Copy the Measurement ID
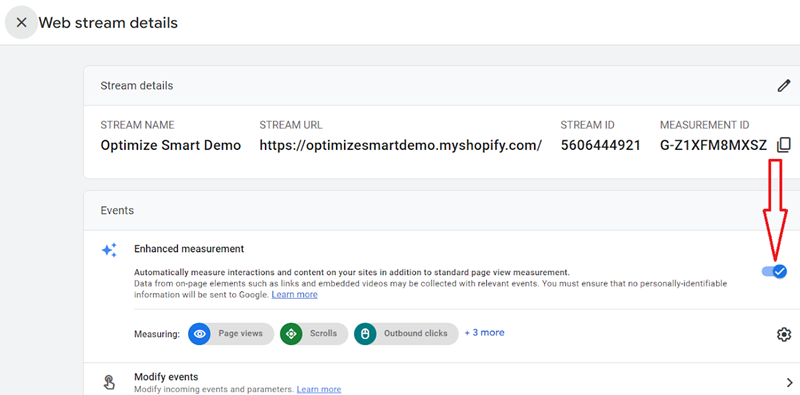Viewport: 800px width, 395px height. pyautogui.click(x=784, y=145)
